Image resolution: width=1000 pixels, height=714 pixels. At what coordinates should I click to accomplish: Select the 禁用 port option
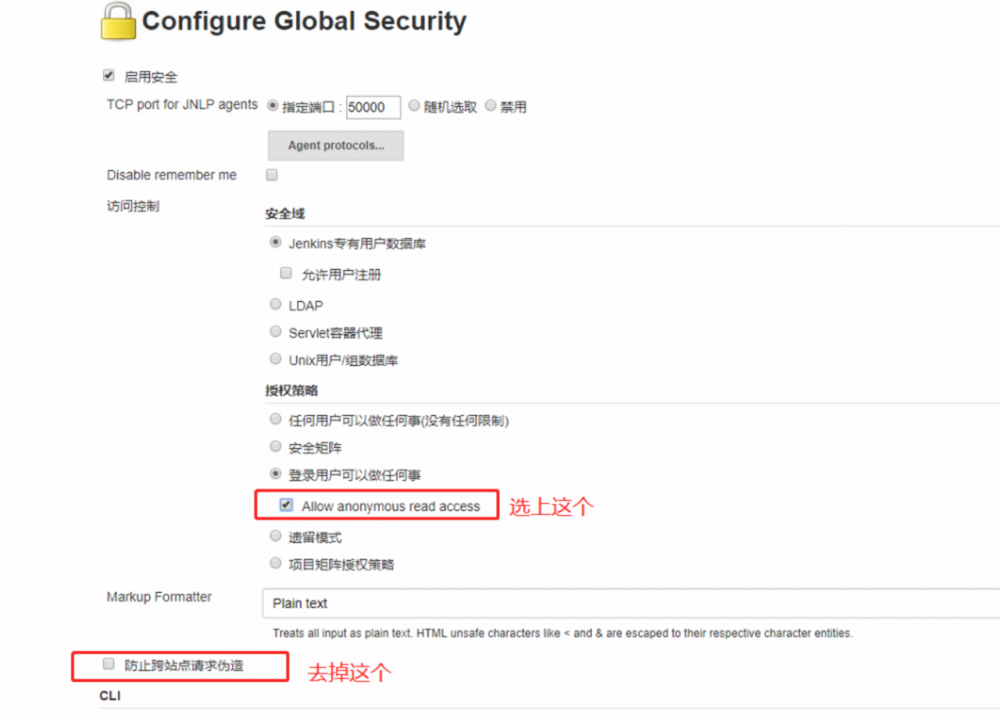[491, 106]
